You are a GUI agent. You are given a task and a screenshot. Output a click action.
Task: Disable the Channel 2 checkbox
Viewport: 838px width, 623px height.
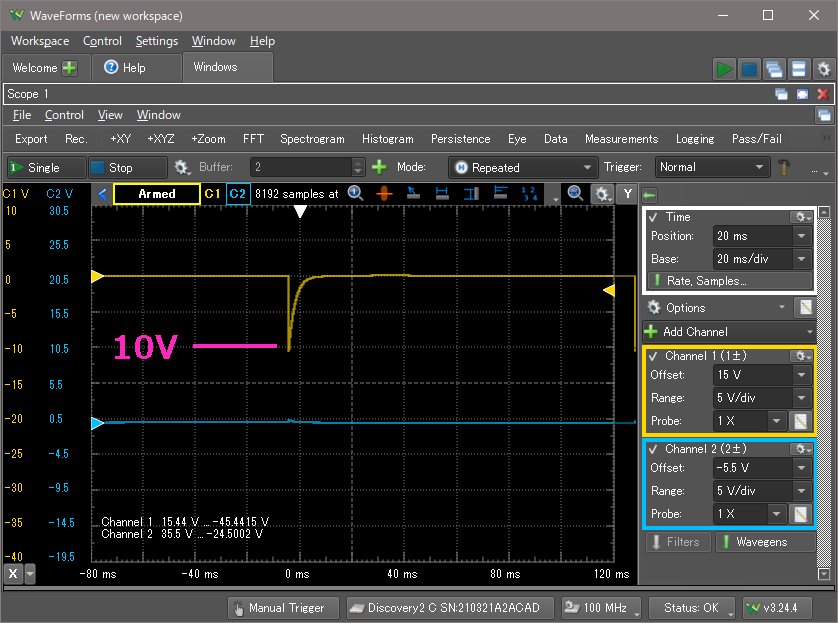(653, 449)
